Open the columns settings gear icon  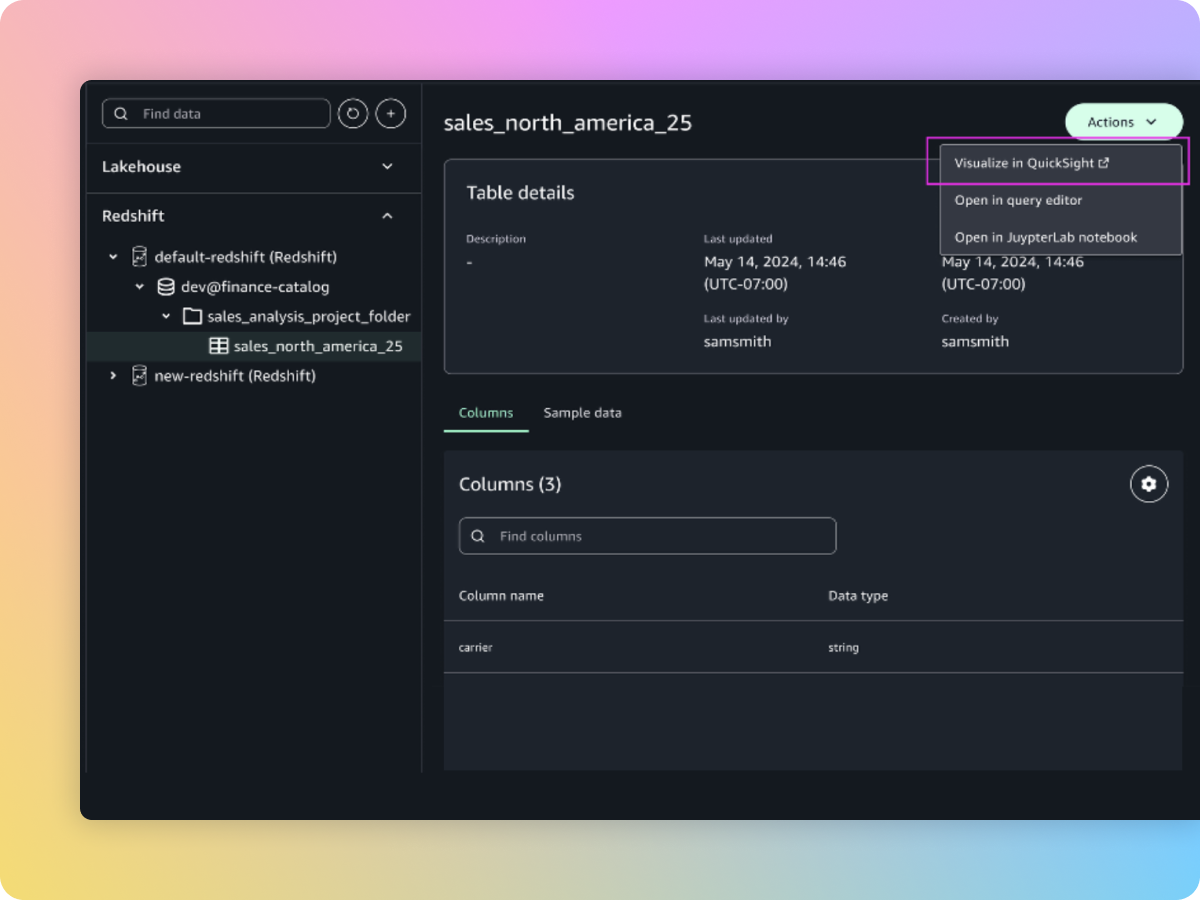[x=1149, y=484]
